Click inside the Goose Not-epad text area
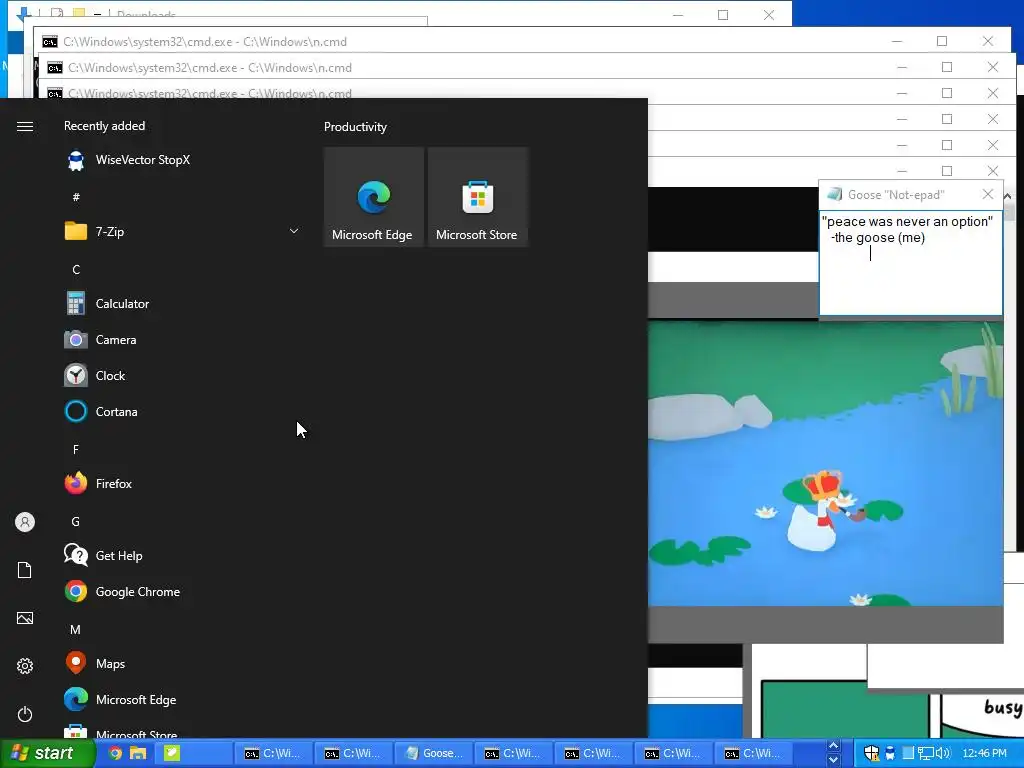The height and width of the screenshot is (768, 1024). [910, 263]
